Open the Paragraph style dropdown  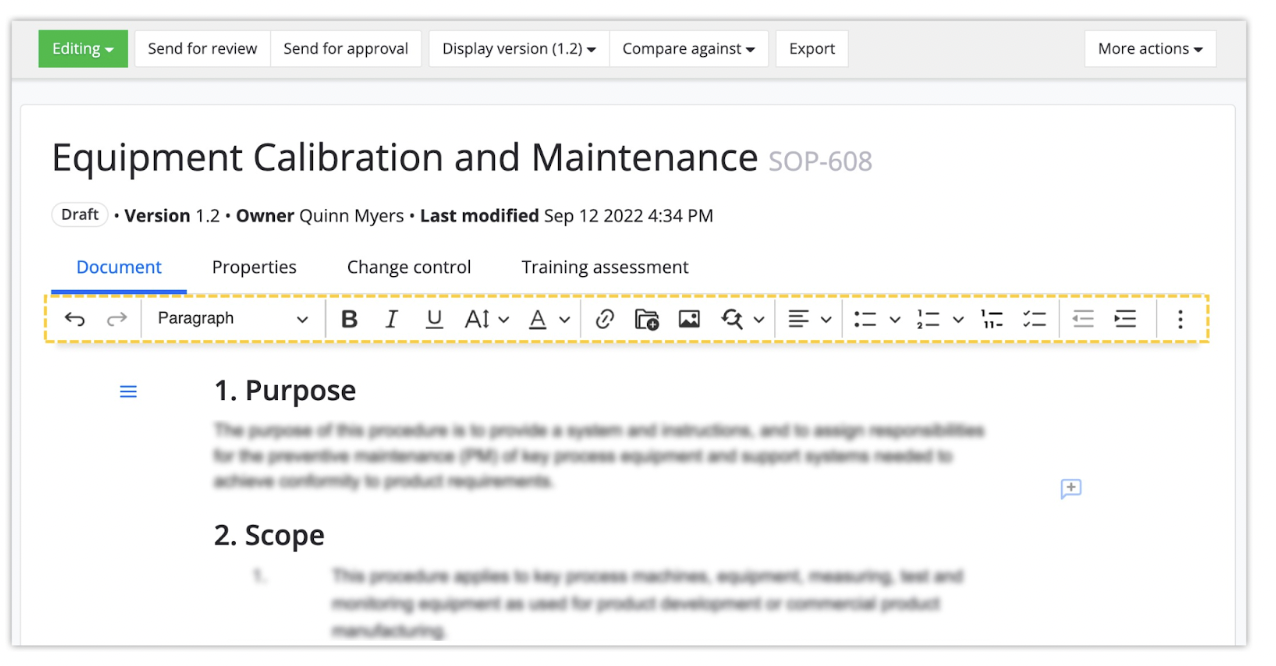coord(233,319)
